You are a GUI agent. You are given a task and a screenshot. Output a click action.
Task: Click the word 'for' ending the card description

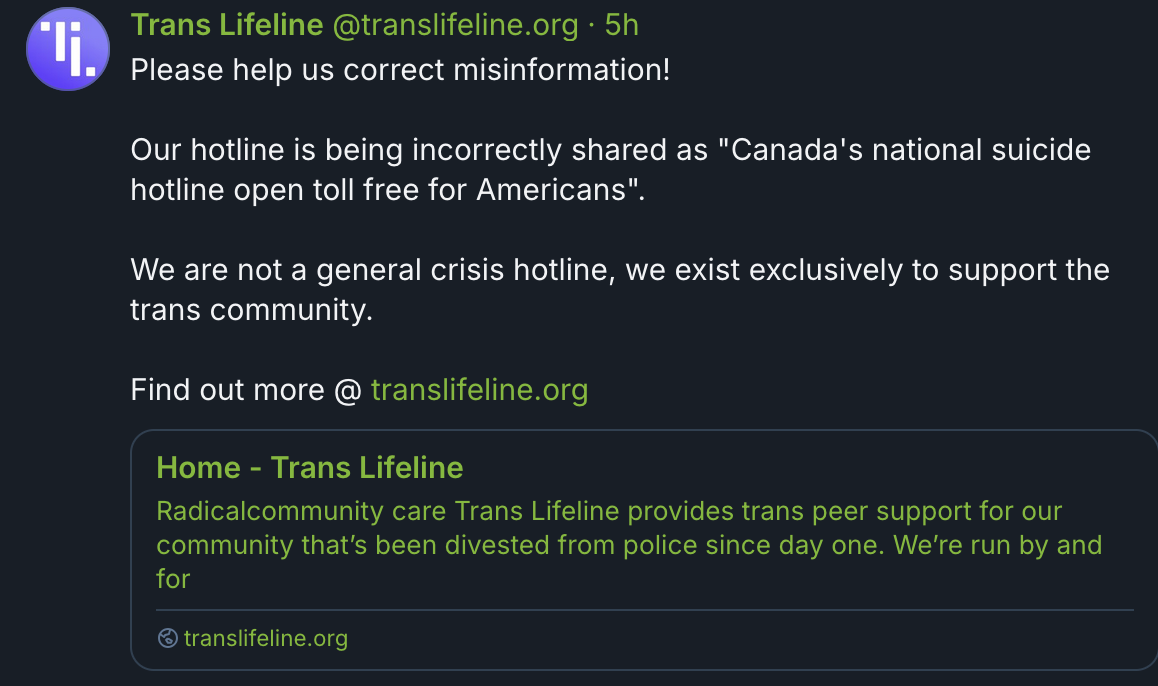173,578
